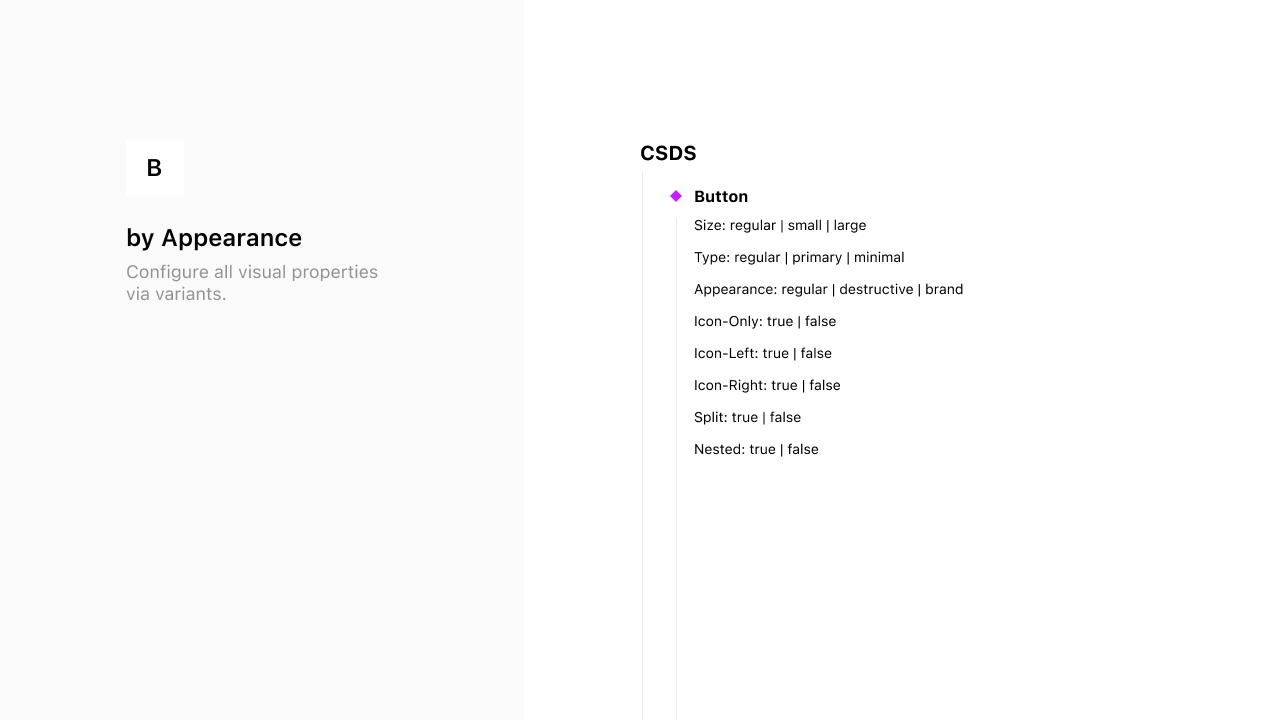The width and height of the screenshot is (1280, 720).
Task: Click the Appearance variant property line
Action: [x=828, y=289]
